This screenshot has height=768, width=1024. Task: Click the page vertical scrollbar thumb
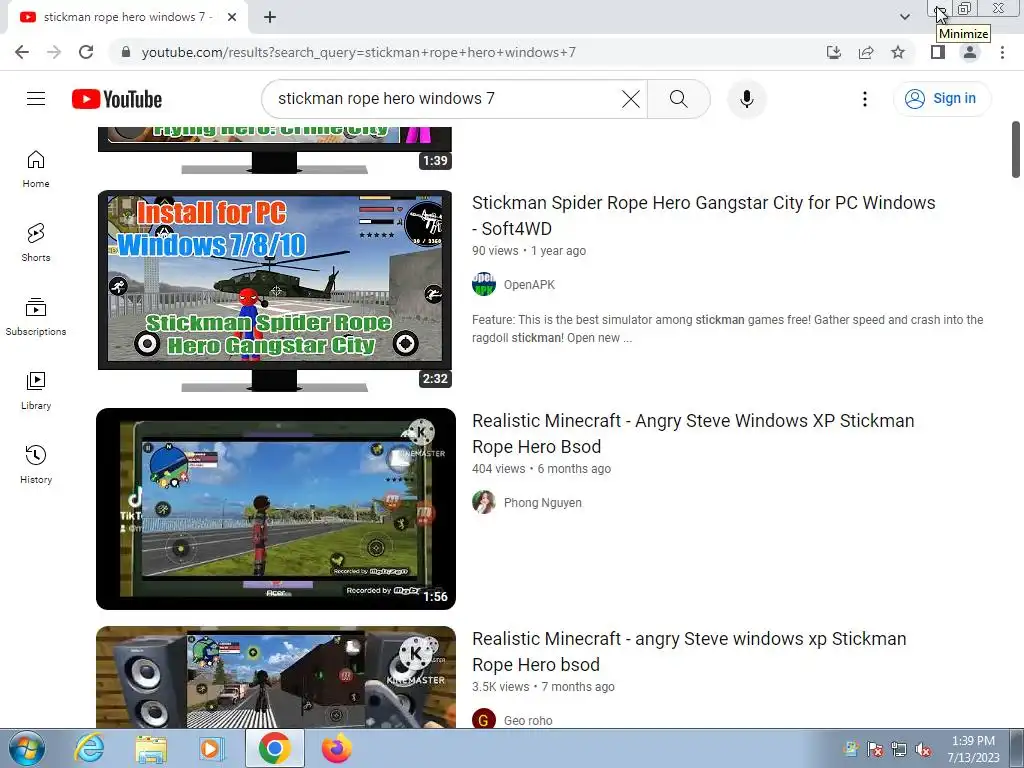coord(1016,150)
